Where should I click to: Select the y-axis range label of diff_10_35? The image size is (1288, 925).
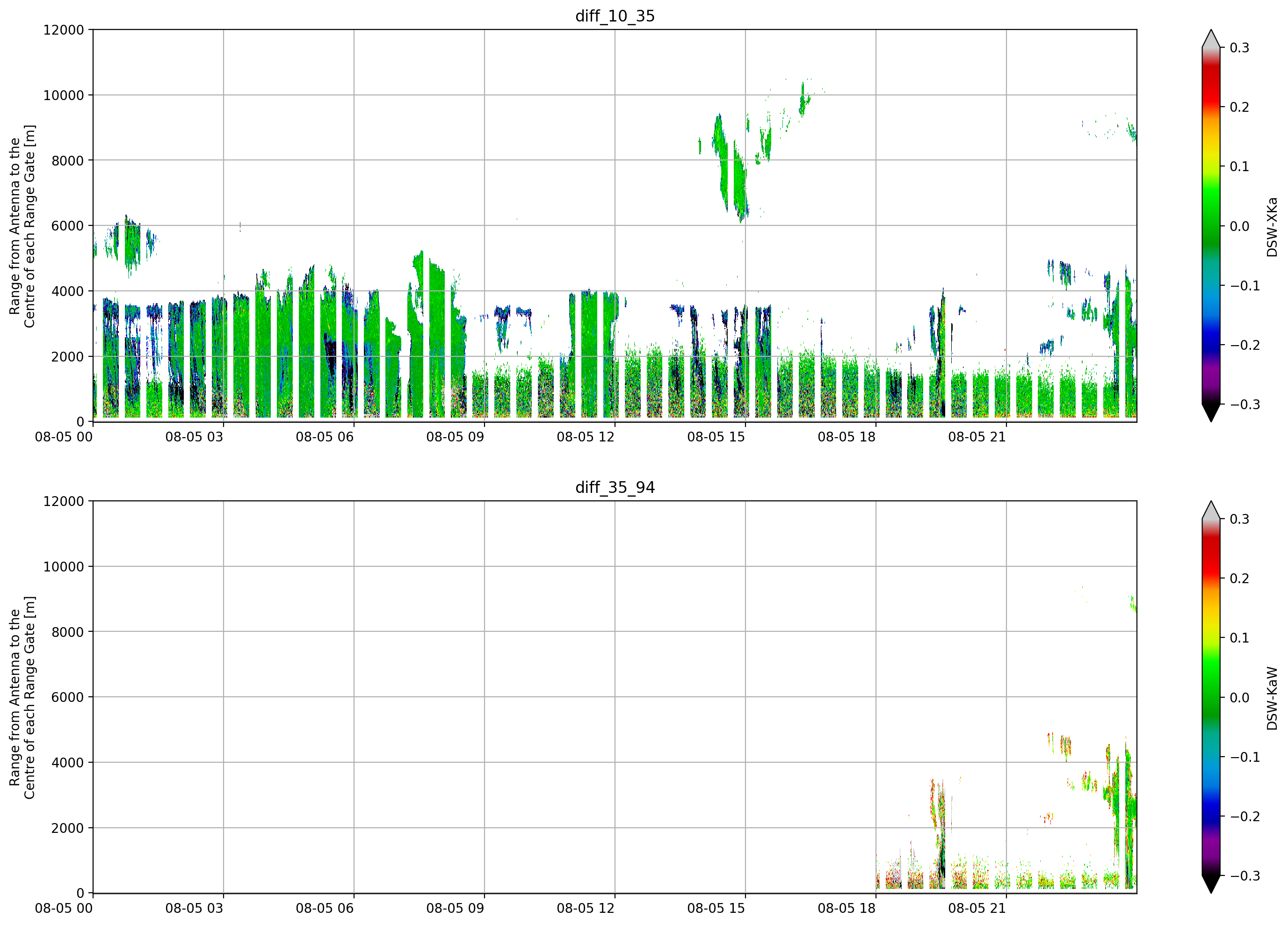pos(22,226)
